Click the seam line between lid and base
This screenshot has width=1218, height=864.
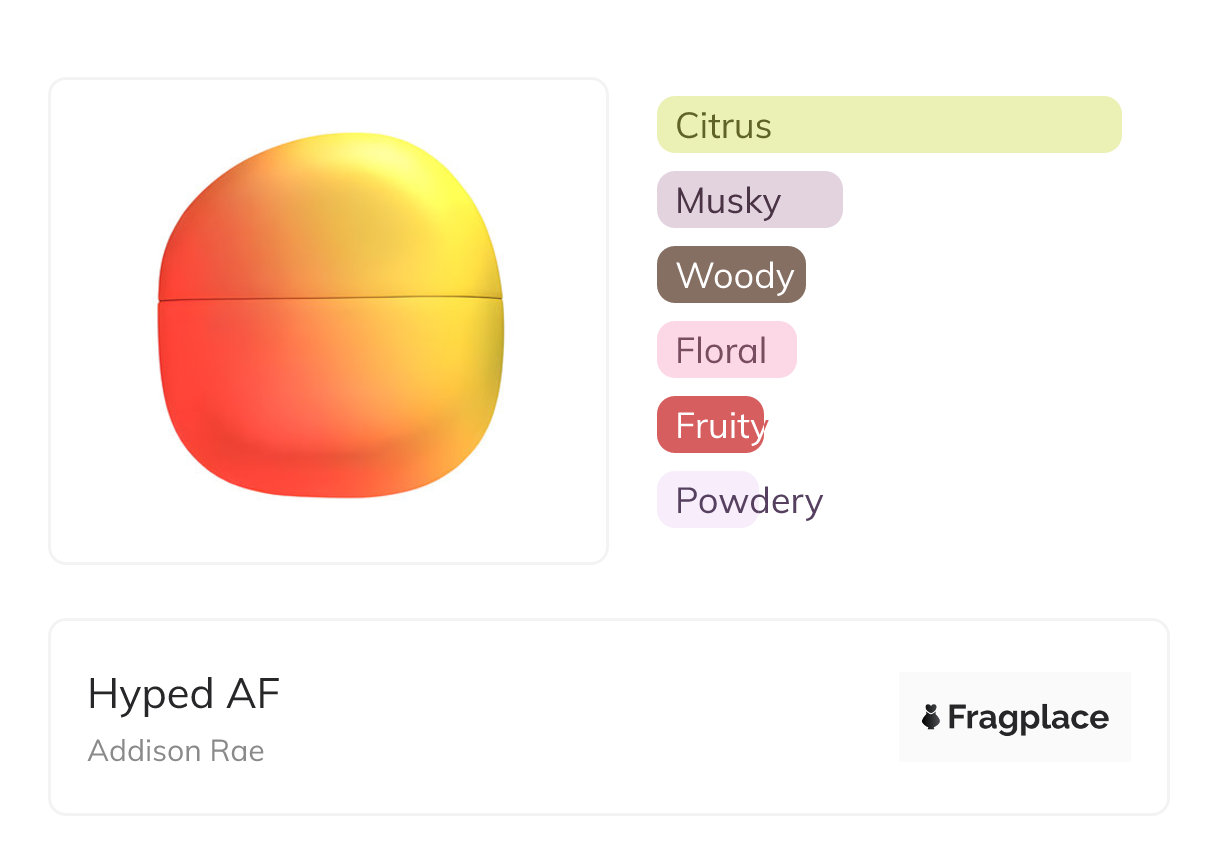[330, 298]
